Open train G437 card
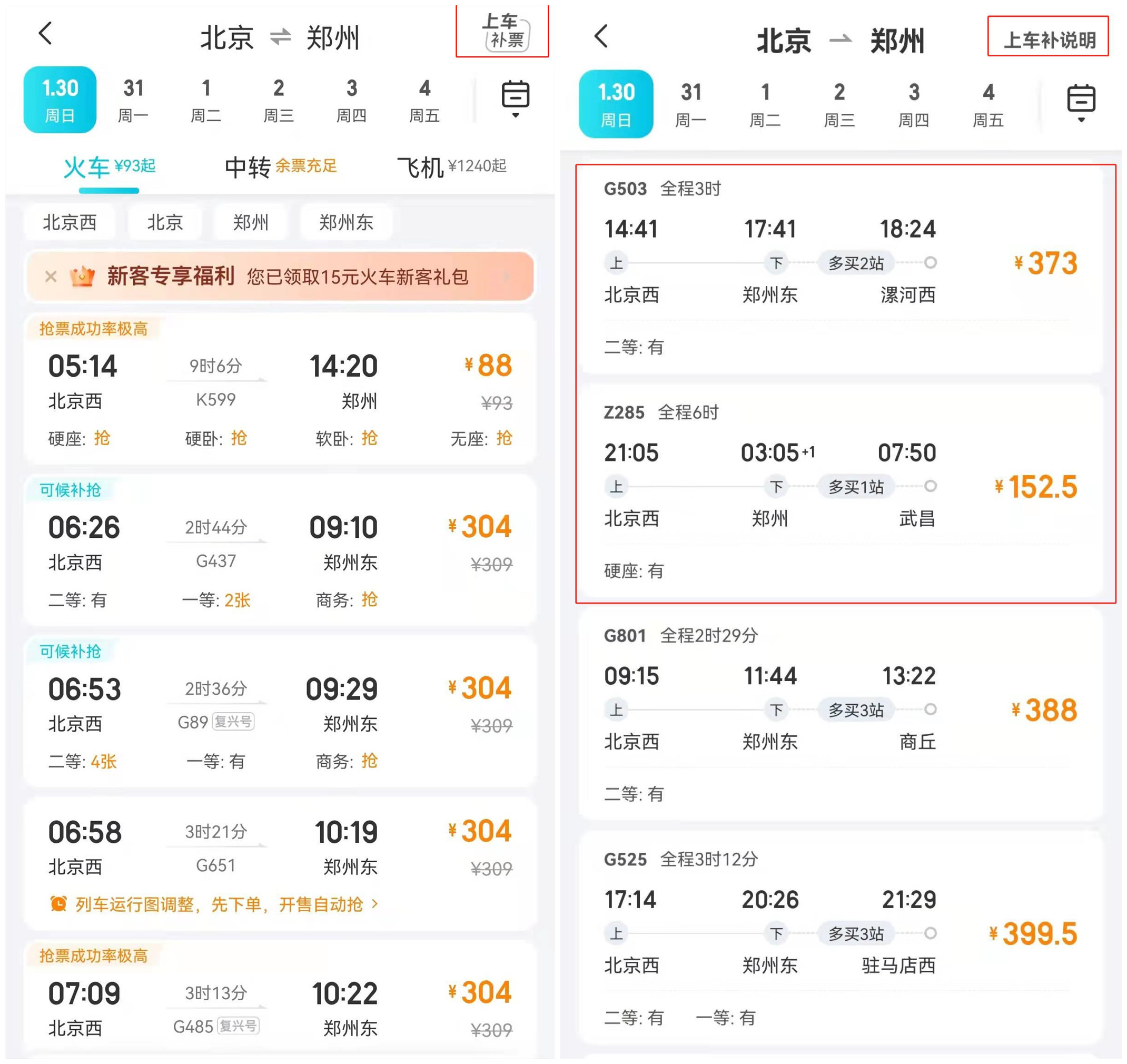Image resolution: width=1127 pixels, height=1064 pixels. click(x=280, y=550)
